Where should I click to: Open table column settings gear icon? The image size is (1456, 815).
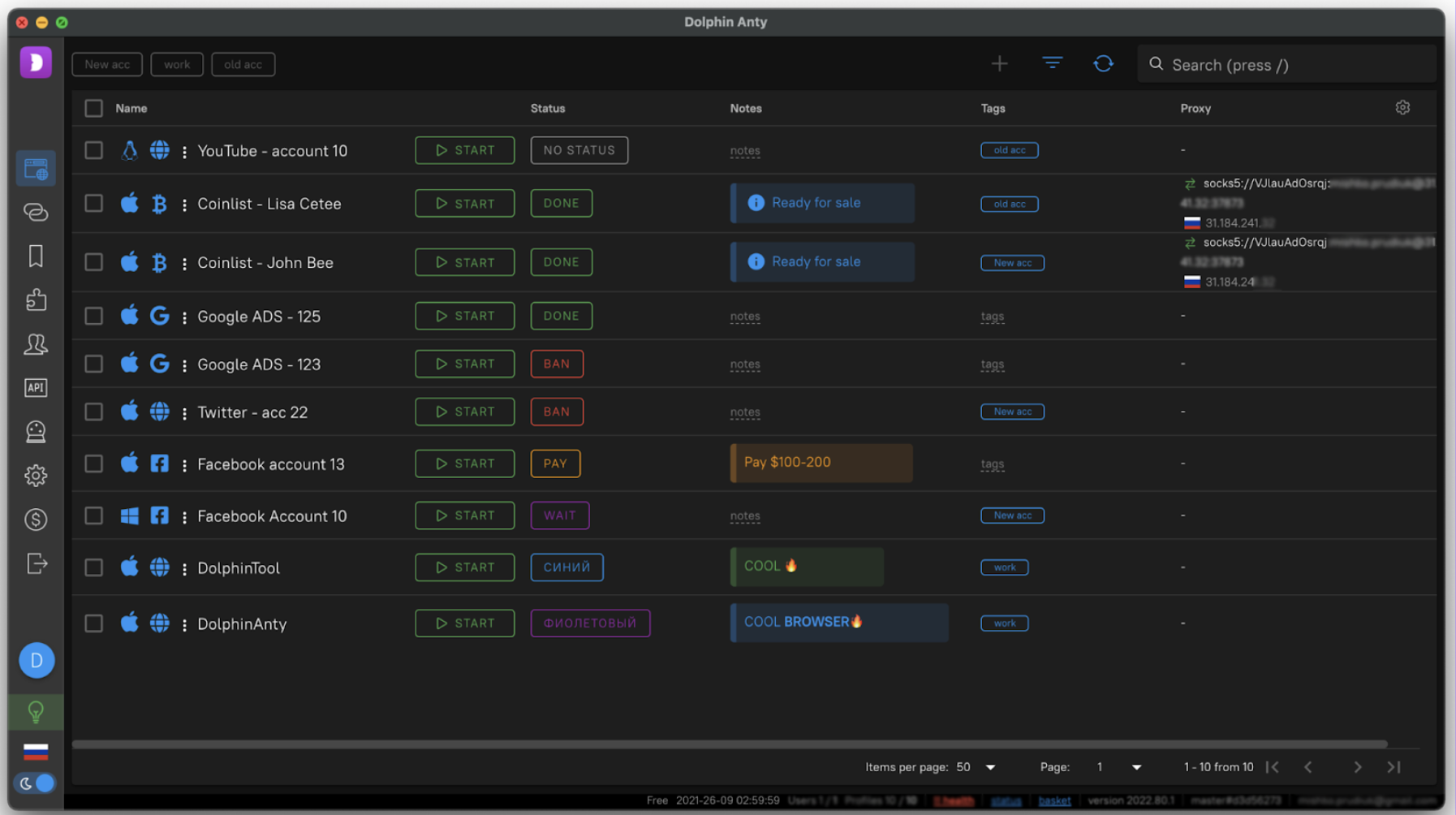click(1402, 108)
